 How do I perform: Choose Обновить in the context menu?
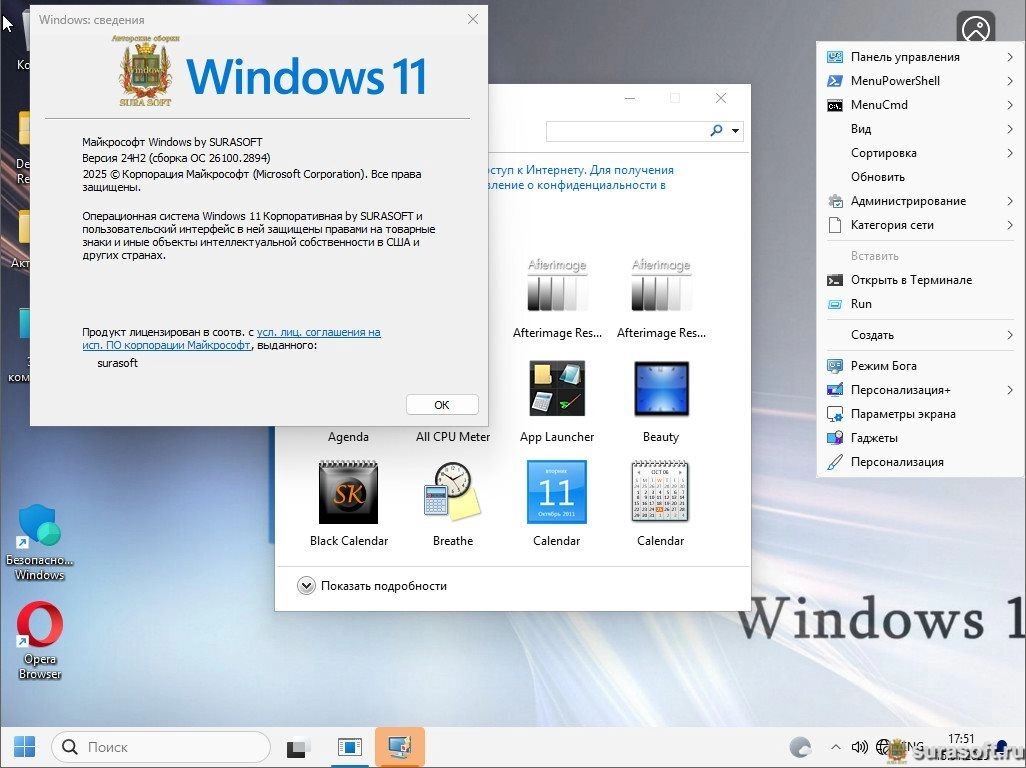(877, 177)
